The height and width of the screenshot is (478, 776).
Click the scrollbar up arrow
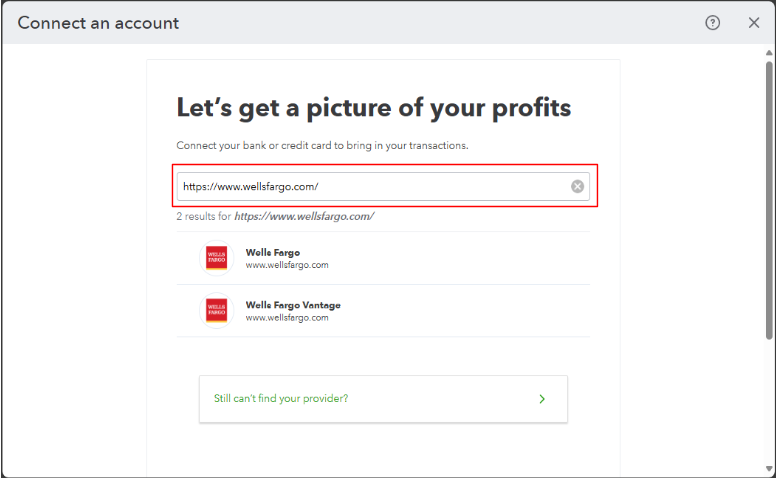click(768, 52)
